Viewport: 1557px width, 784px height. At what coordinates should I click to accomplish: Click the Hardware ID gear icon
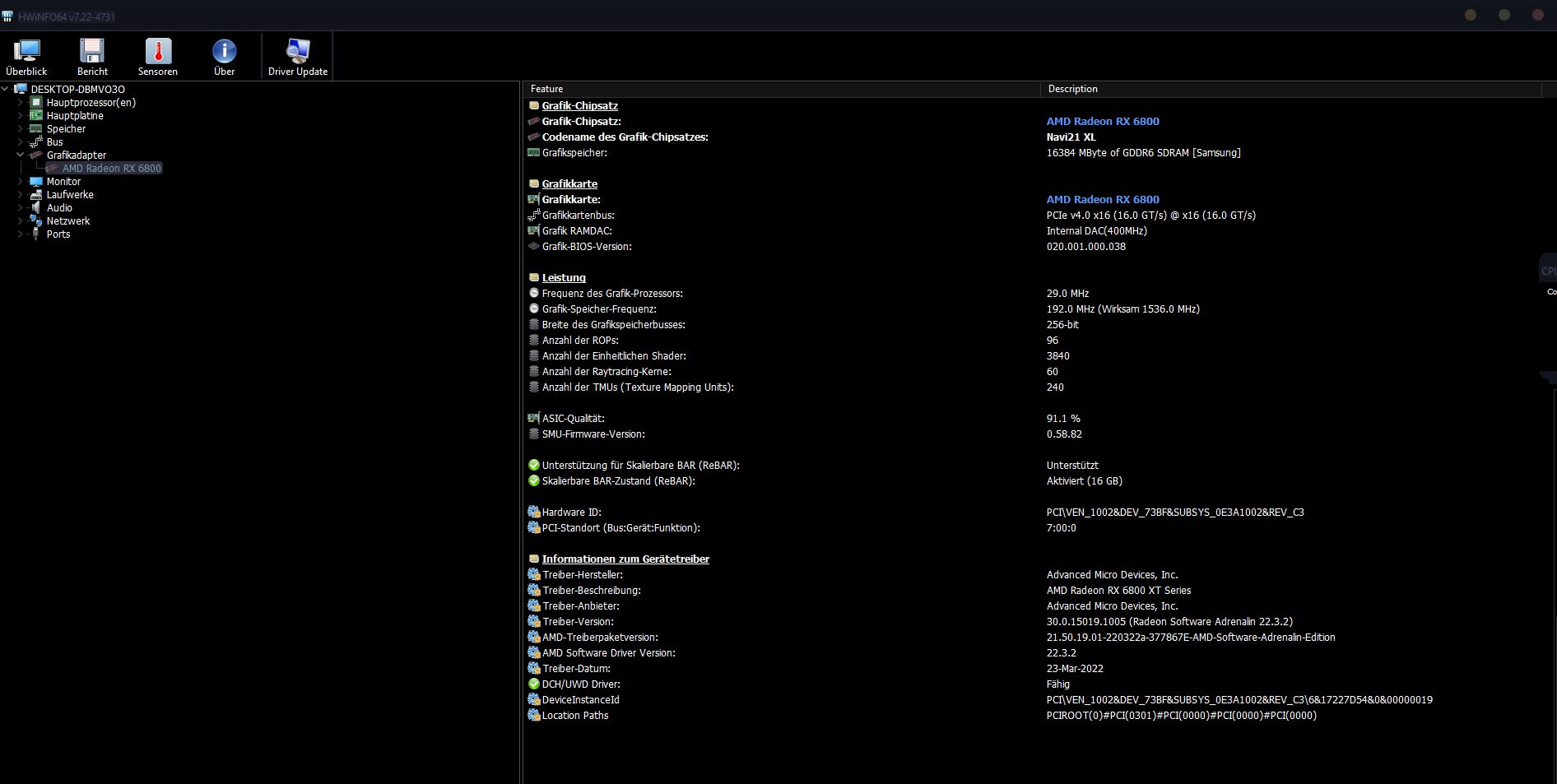pos(534,513)
